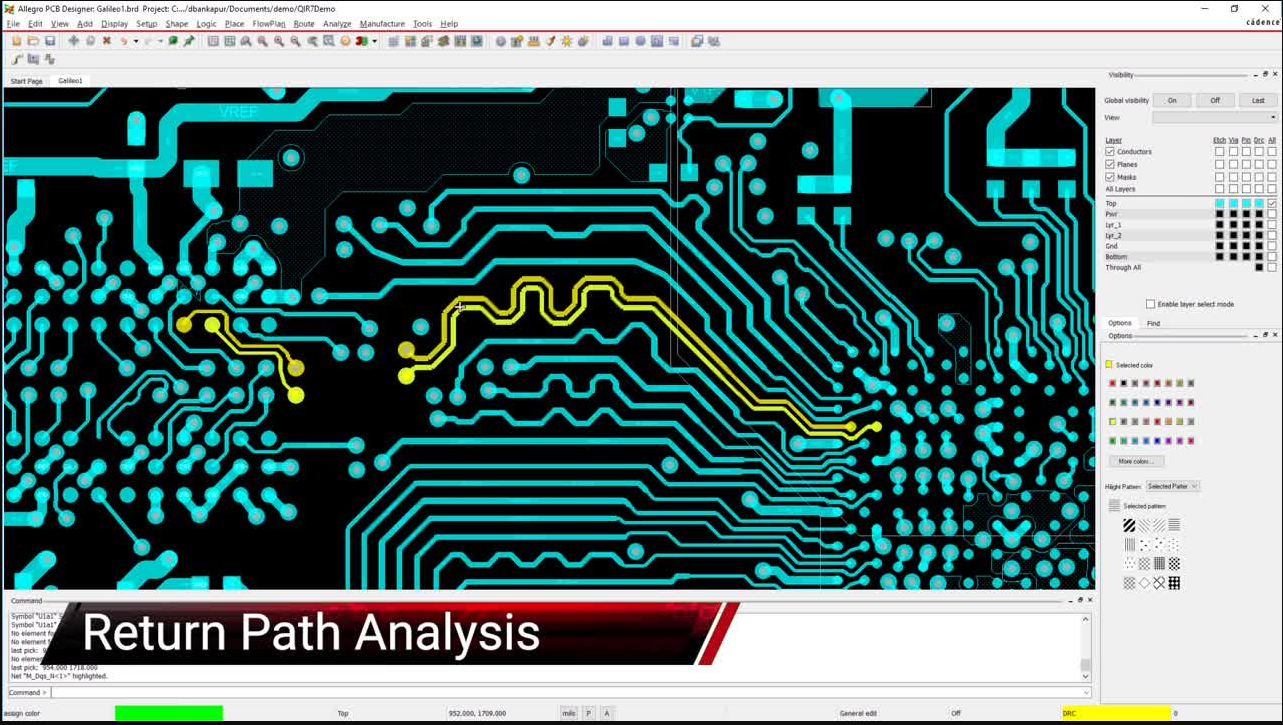Click the P status bar button
Viewport: 1283px width, 725px height.
[588, 713]
